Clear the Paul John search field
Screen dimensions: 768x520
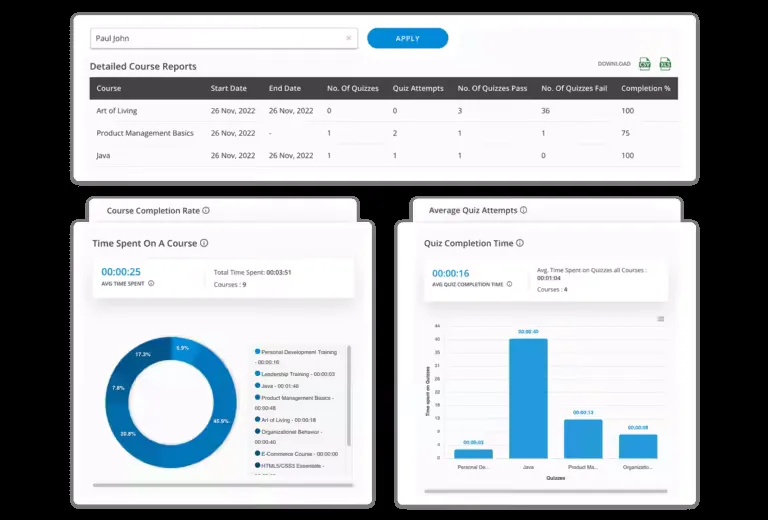point(349,38)
